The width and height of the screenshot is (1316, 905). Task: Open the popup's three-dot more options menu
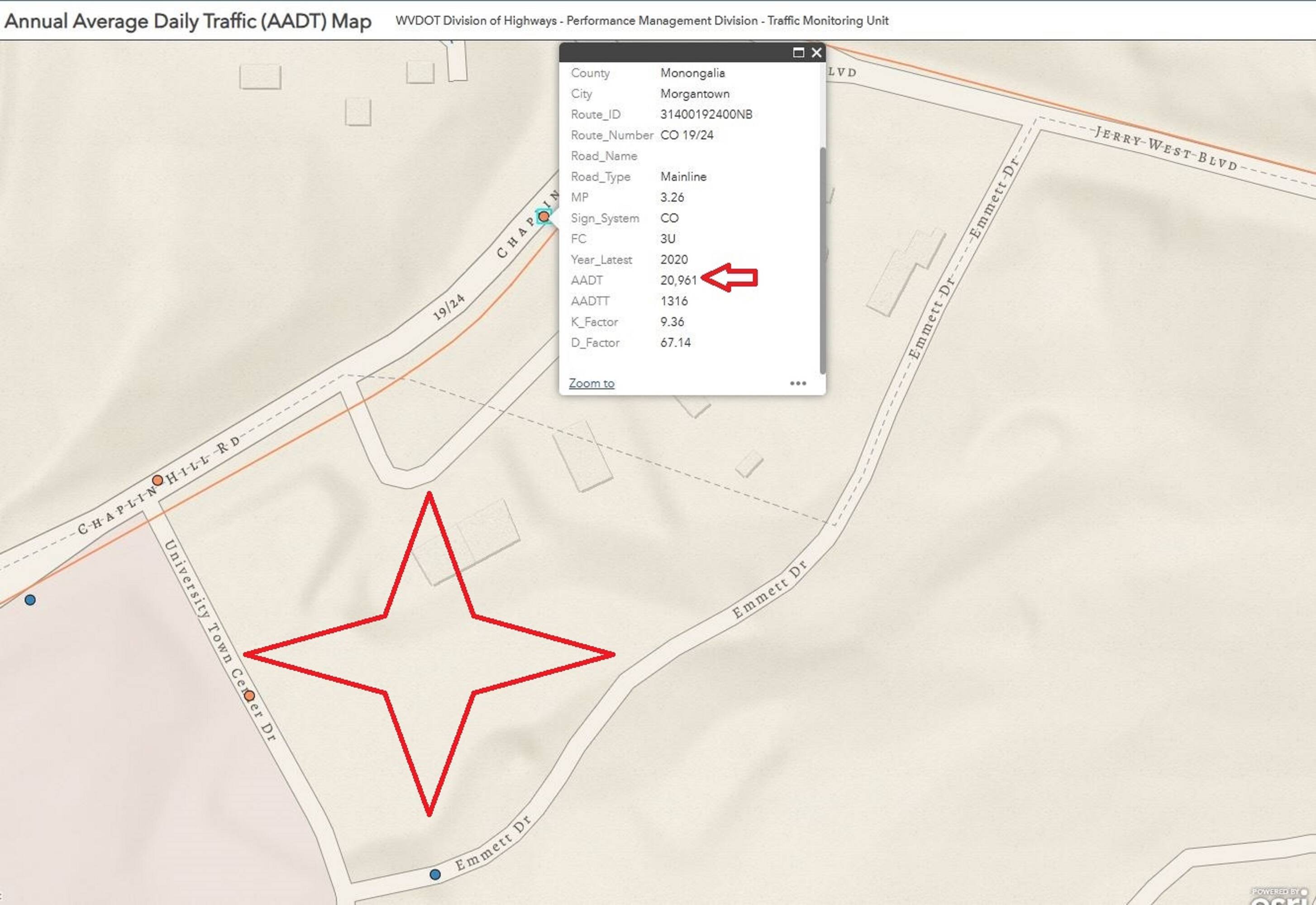tap(798, 383)
